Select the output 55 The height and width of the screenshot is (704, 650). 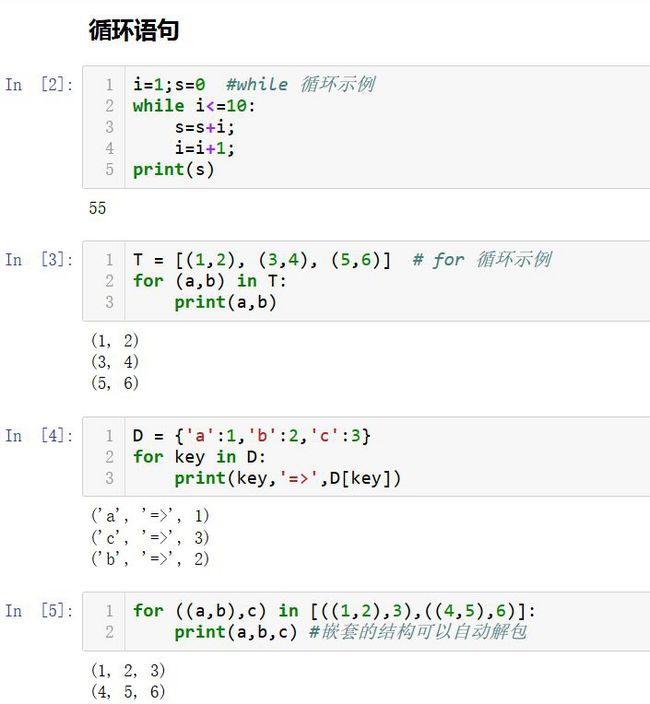[97, 208]
